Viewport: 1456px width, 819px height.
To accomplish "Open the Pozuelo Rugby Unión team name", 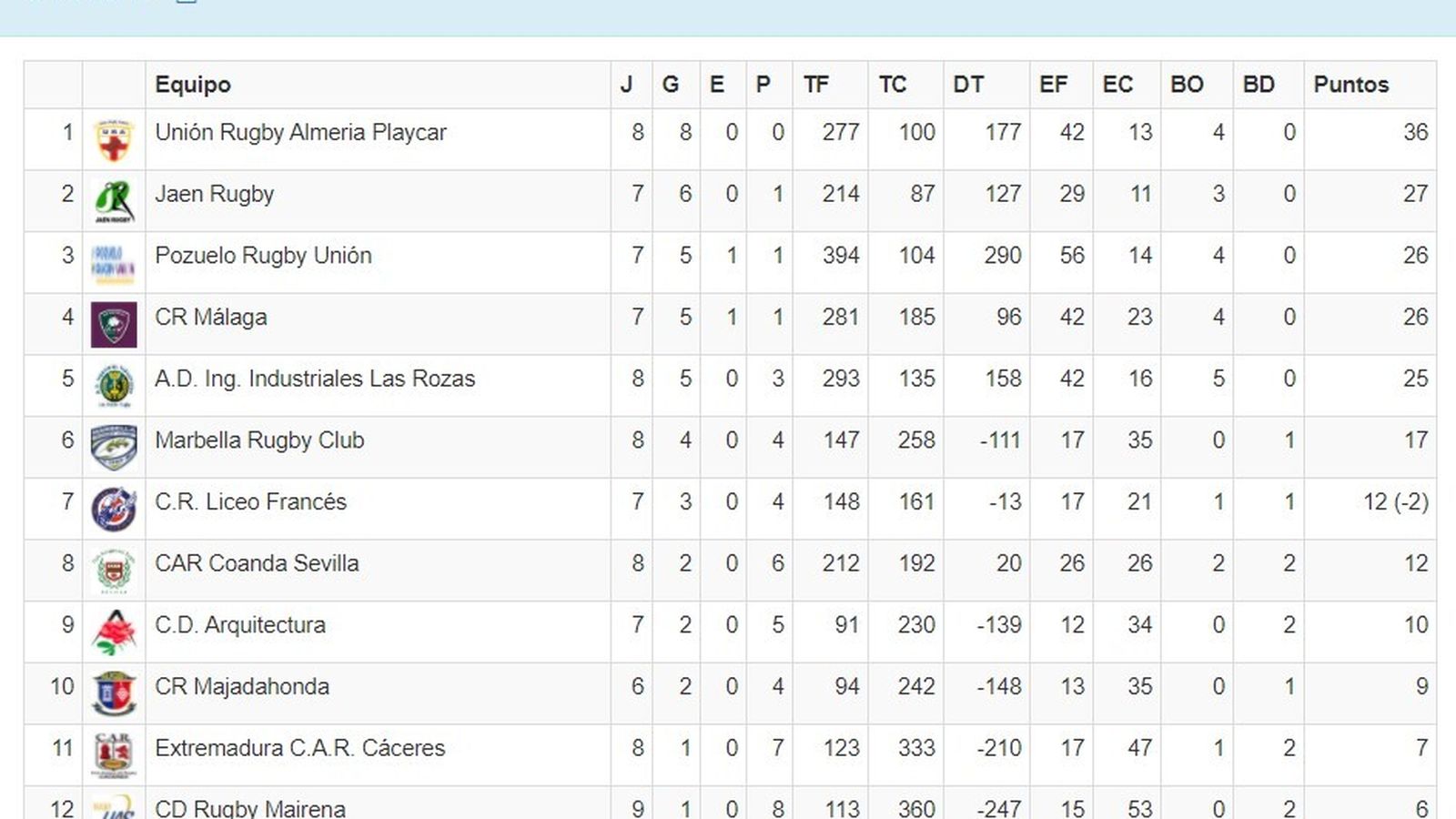I will (263, 256).
